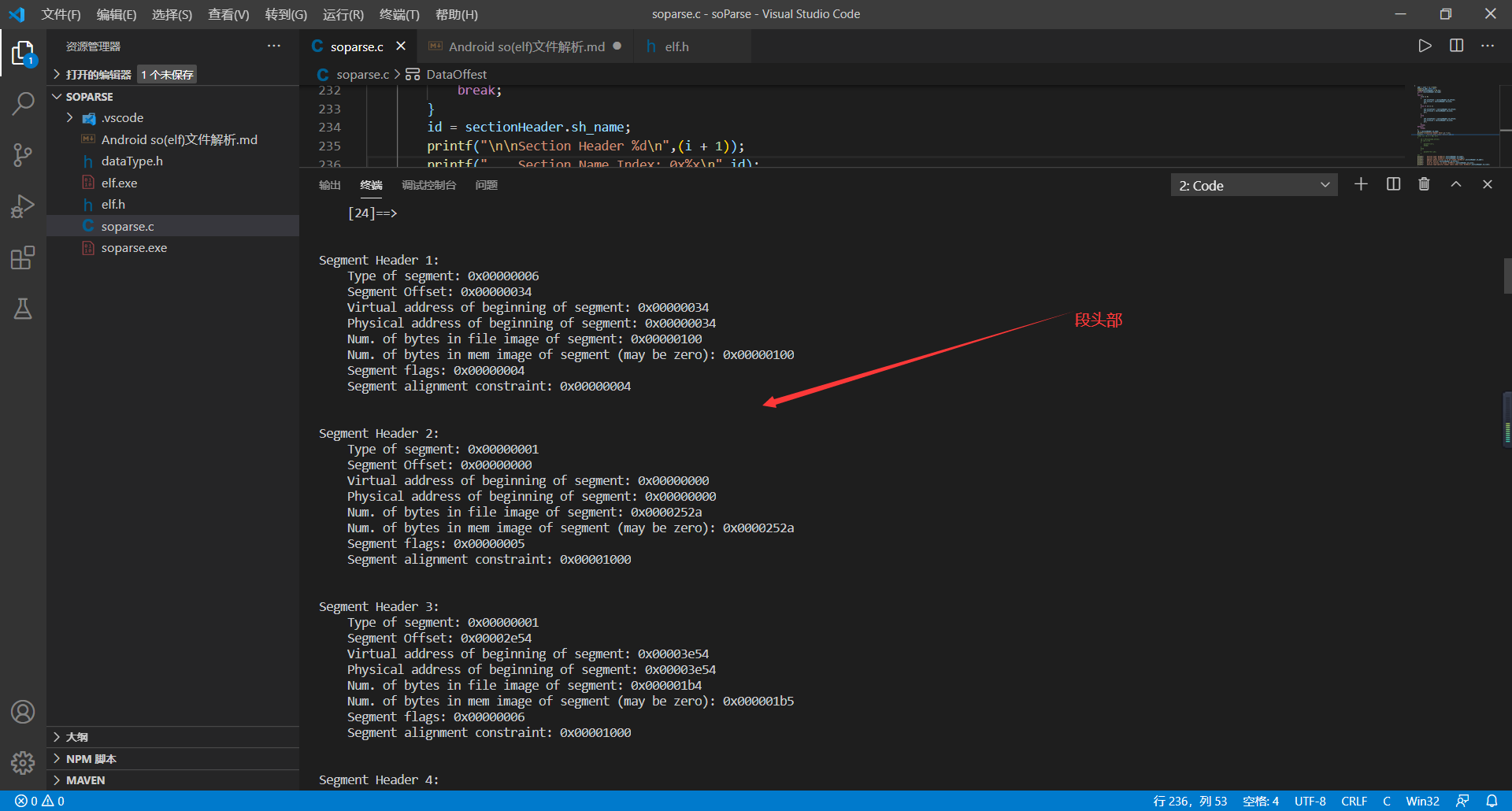Open the 转到(G) menu
The image size is (1512, 811).
(286, 14)
